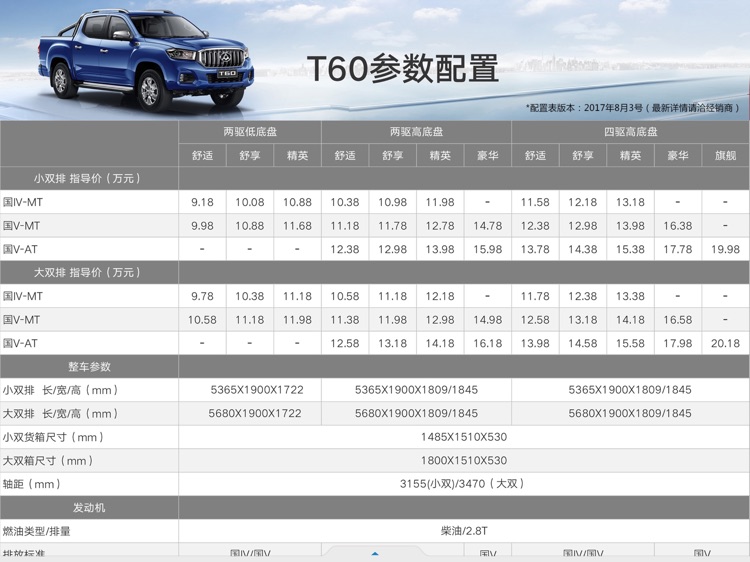This screenshot has width=750, height=562.
Task: Select the T60参数配置 title
Action: (403, 68)
